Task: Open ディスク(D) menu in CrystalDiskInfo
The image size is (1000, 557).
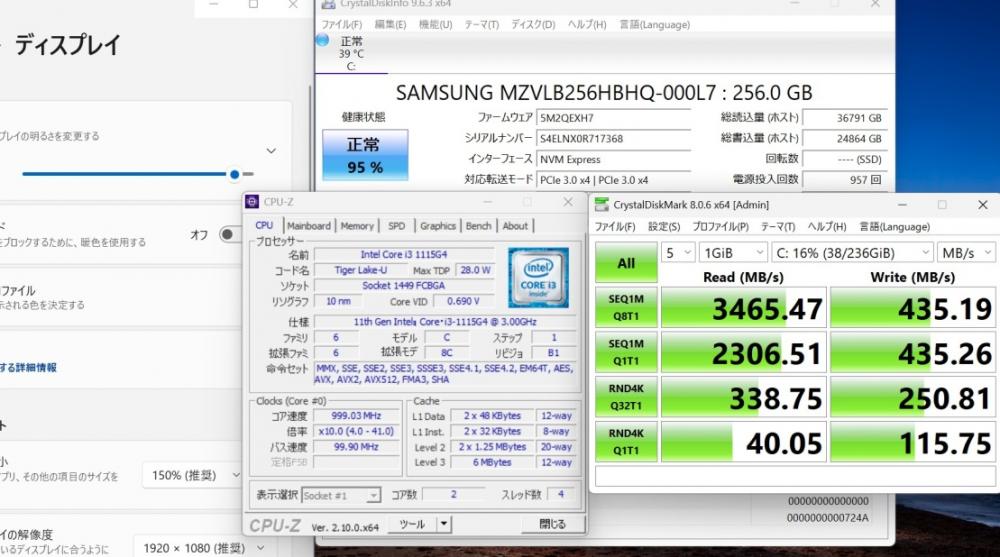Action: [533, 25]
